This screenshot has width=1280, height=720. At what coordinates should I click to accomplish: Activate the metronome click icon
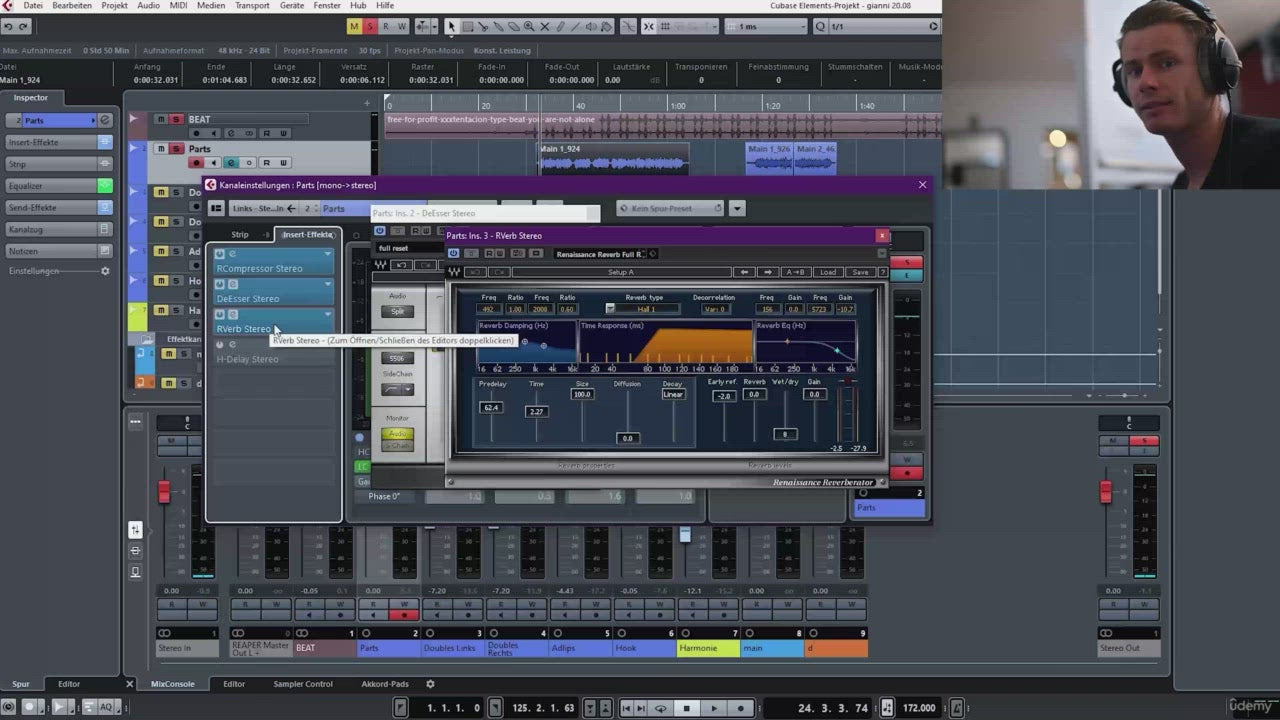pyautogui.click(x=886, y=708)
